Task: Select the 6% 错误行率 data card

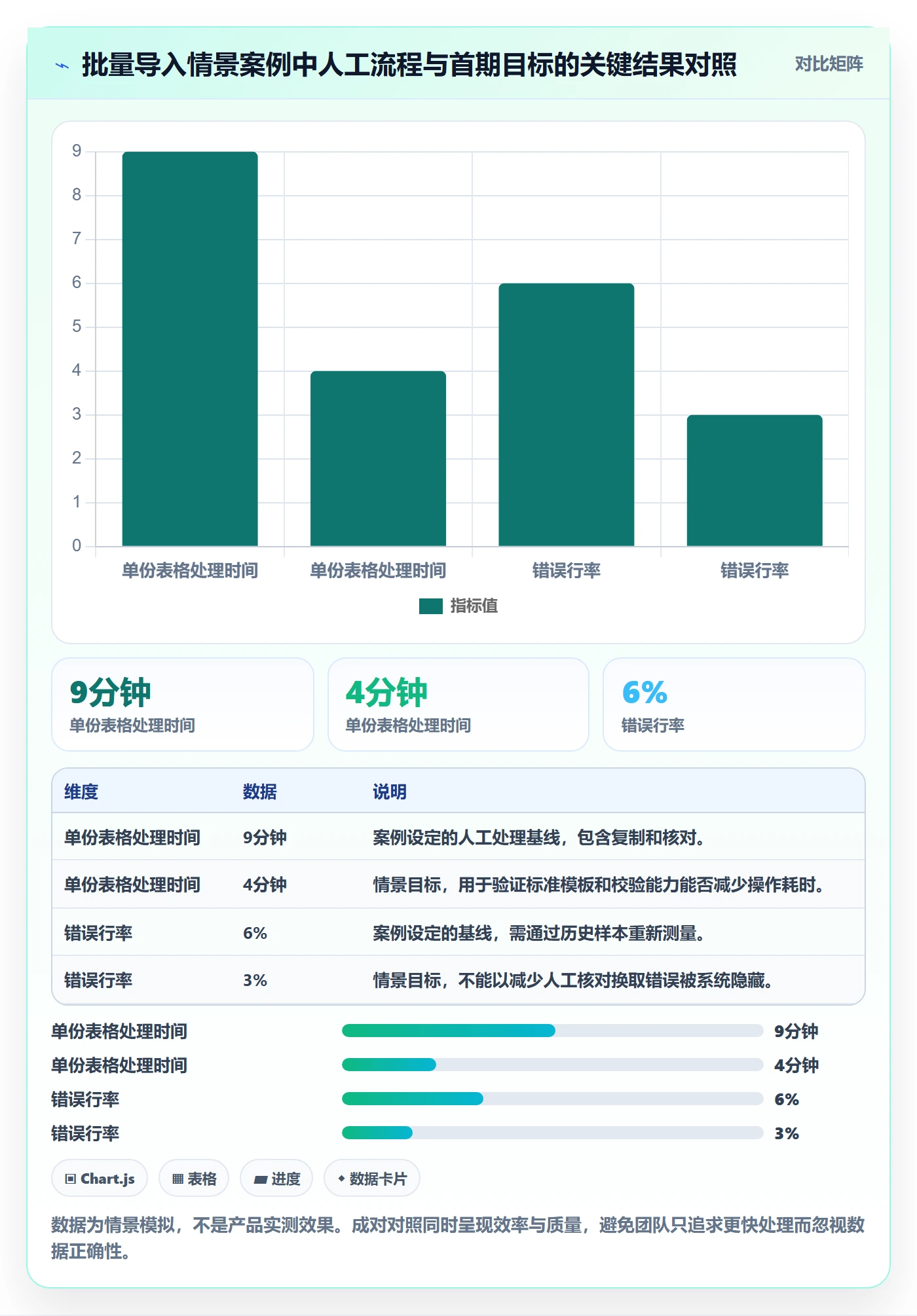Action: [x=734, y=704]
